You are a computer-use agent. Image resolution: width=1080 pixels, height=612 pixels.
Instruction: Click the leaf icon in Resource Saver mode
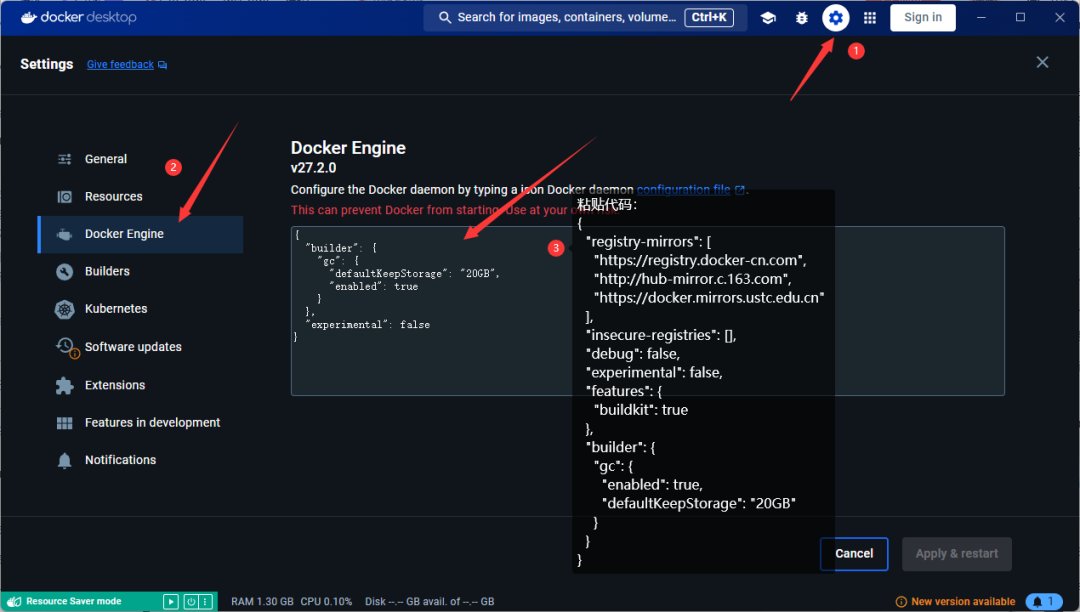pyautogui.click(x=14, y=602)
